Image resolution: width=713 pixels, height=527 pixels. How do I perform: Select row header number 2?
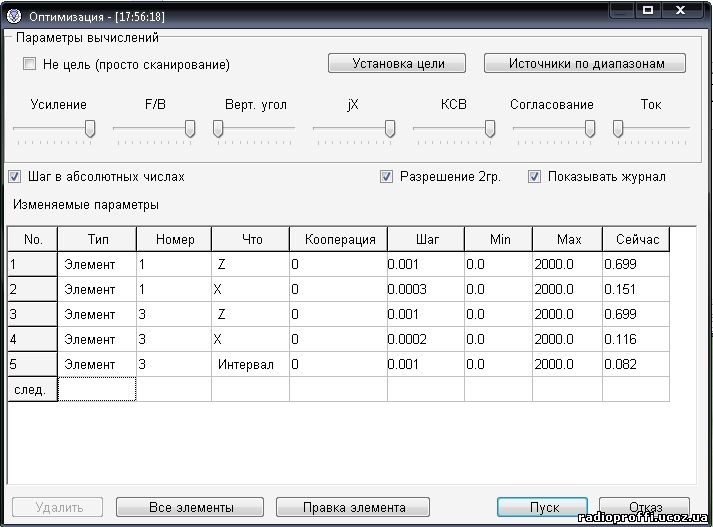(x=33, y=289)
